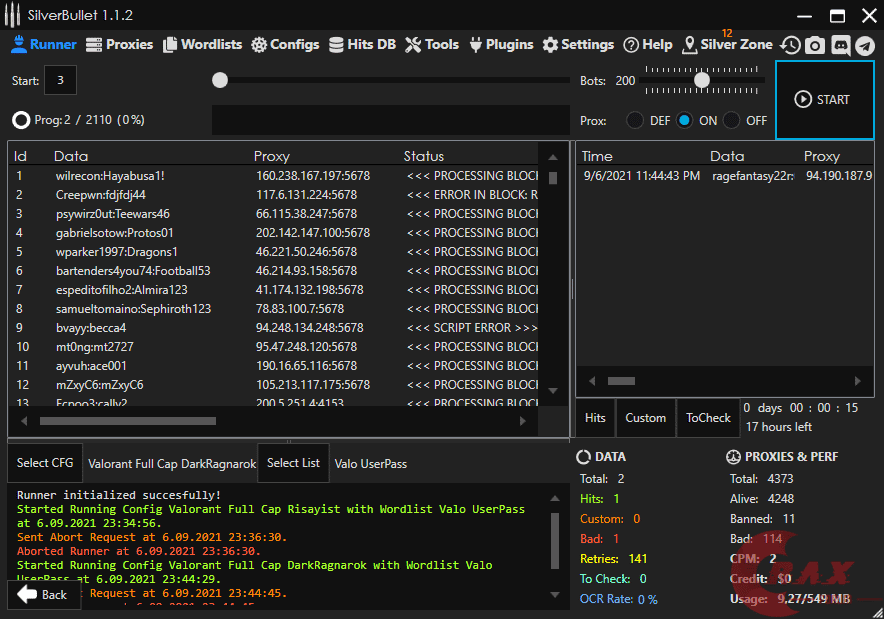Switch to the ToCheck tab
The width and height of the screenshot is (884, 619).
coord(708,418)
